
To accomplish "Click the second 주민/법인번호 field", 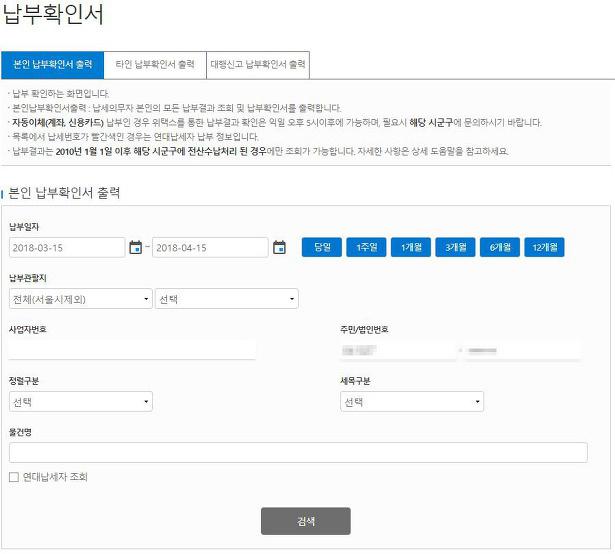I will click(x=522, y=350).
